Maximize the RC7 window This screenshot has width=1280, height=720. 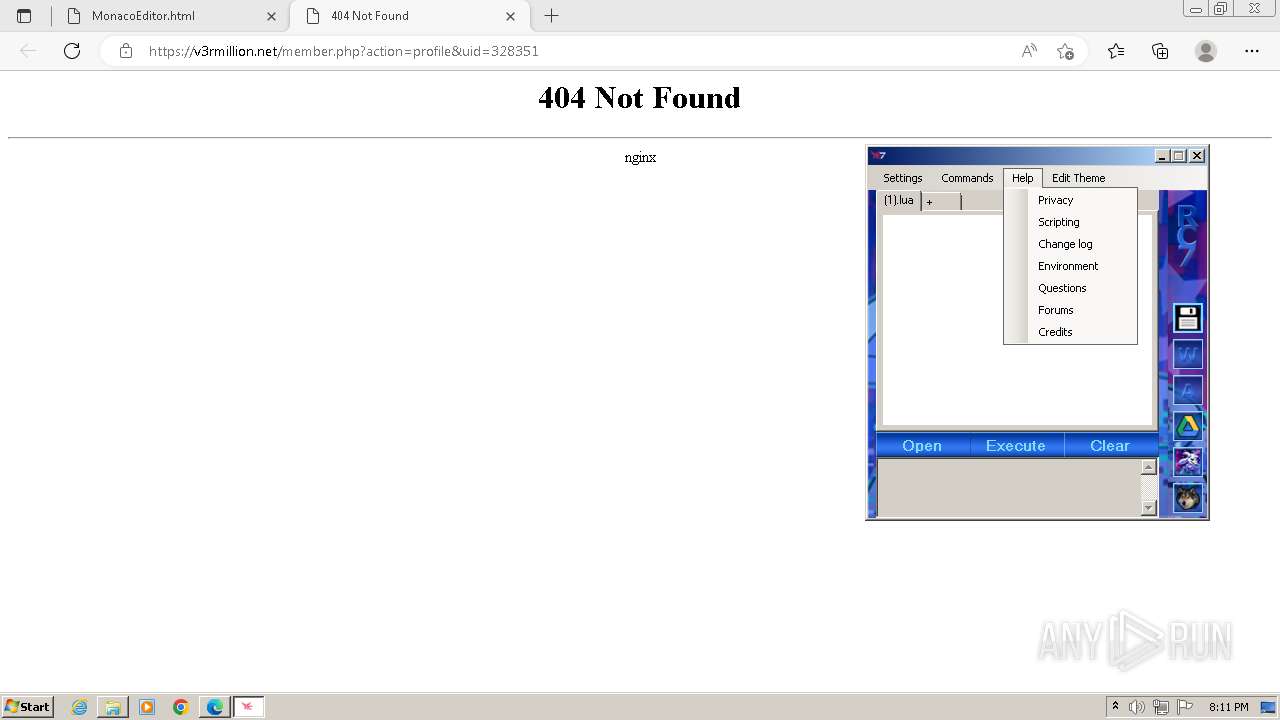click(x=1179, y=156)
